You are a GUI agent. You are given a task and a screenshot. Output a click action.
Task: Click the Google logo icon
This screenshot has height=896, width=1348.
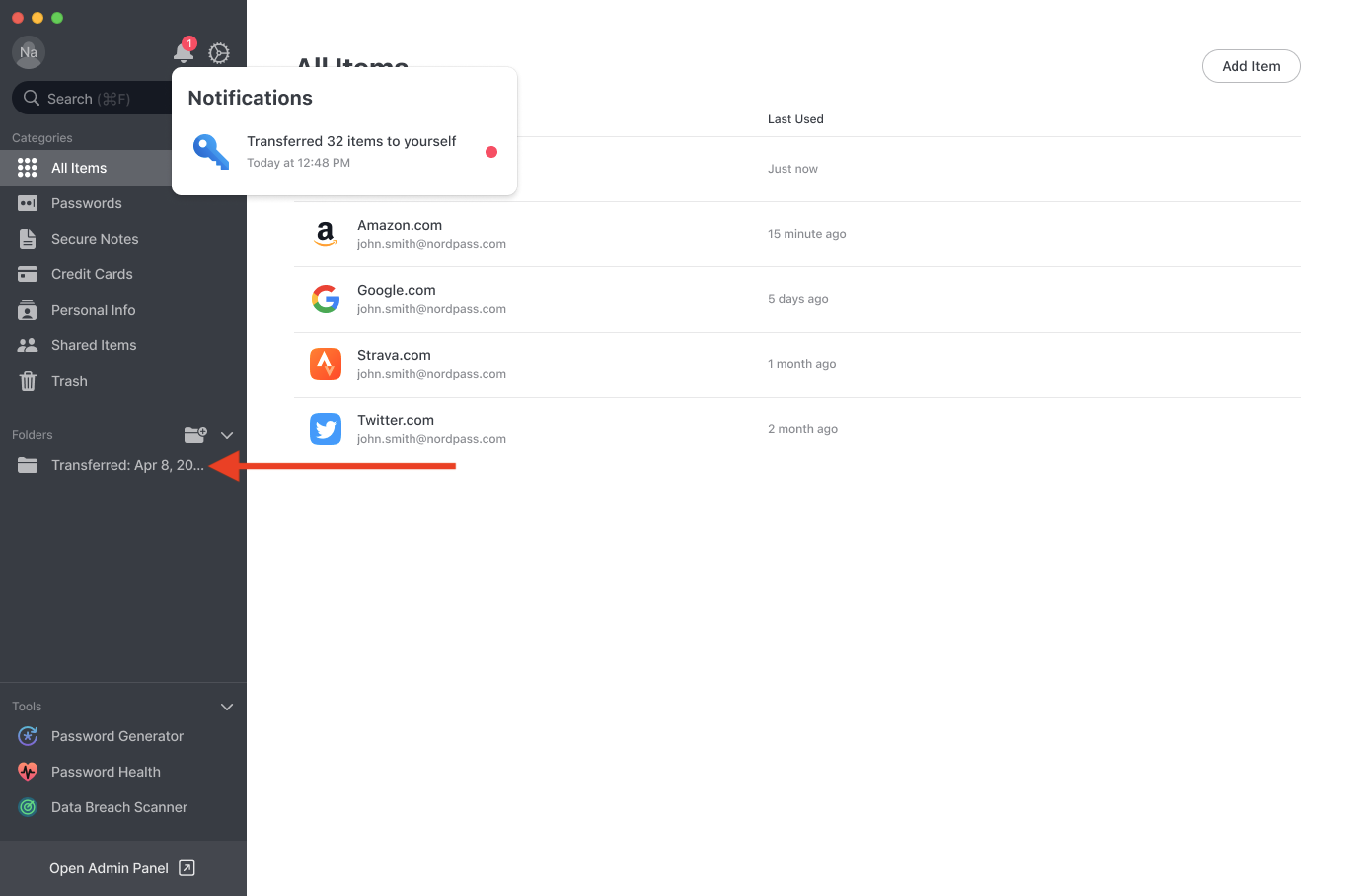click(326, 299)
